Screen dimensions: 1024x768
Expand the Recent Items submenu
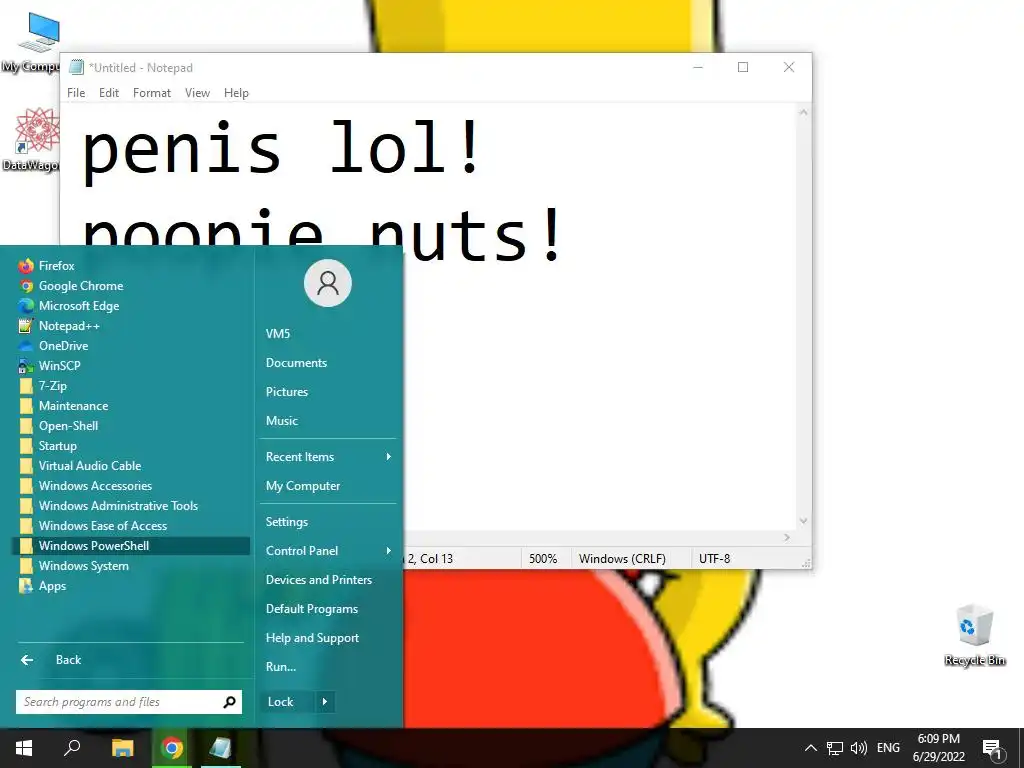(x=328, y=457)
